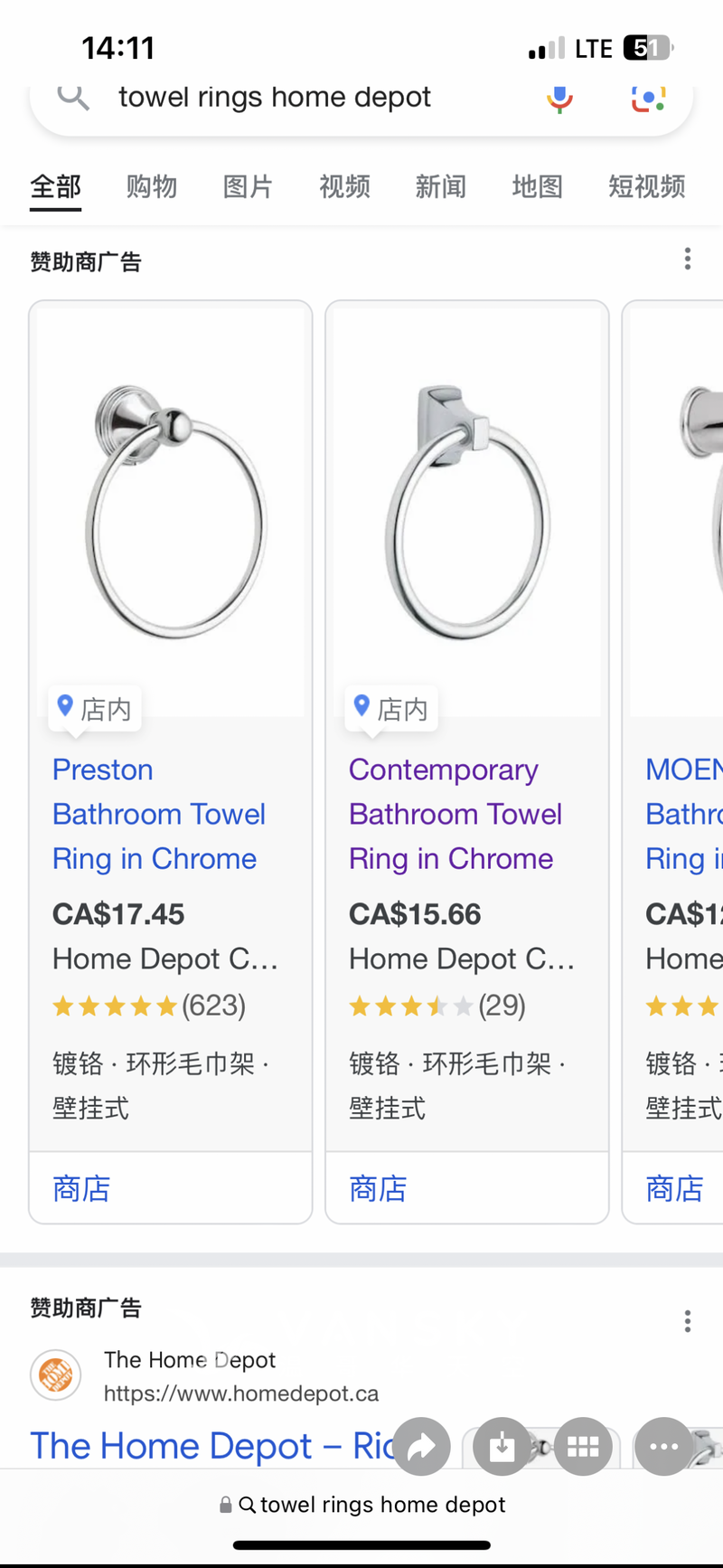Tap 商店 under the Preston towel ring
The height and width of the screenshot is (1568, 723).
(x=81, y=1188)
